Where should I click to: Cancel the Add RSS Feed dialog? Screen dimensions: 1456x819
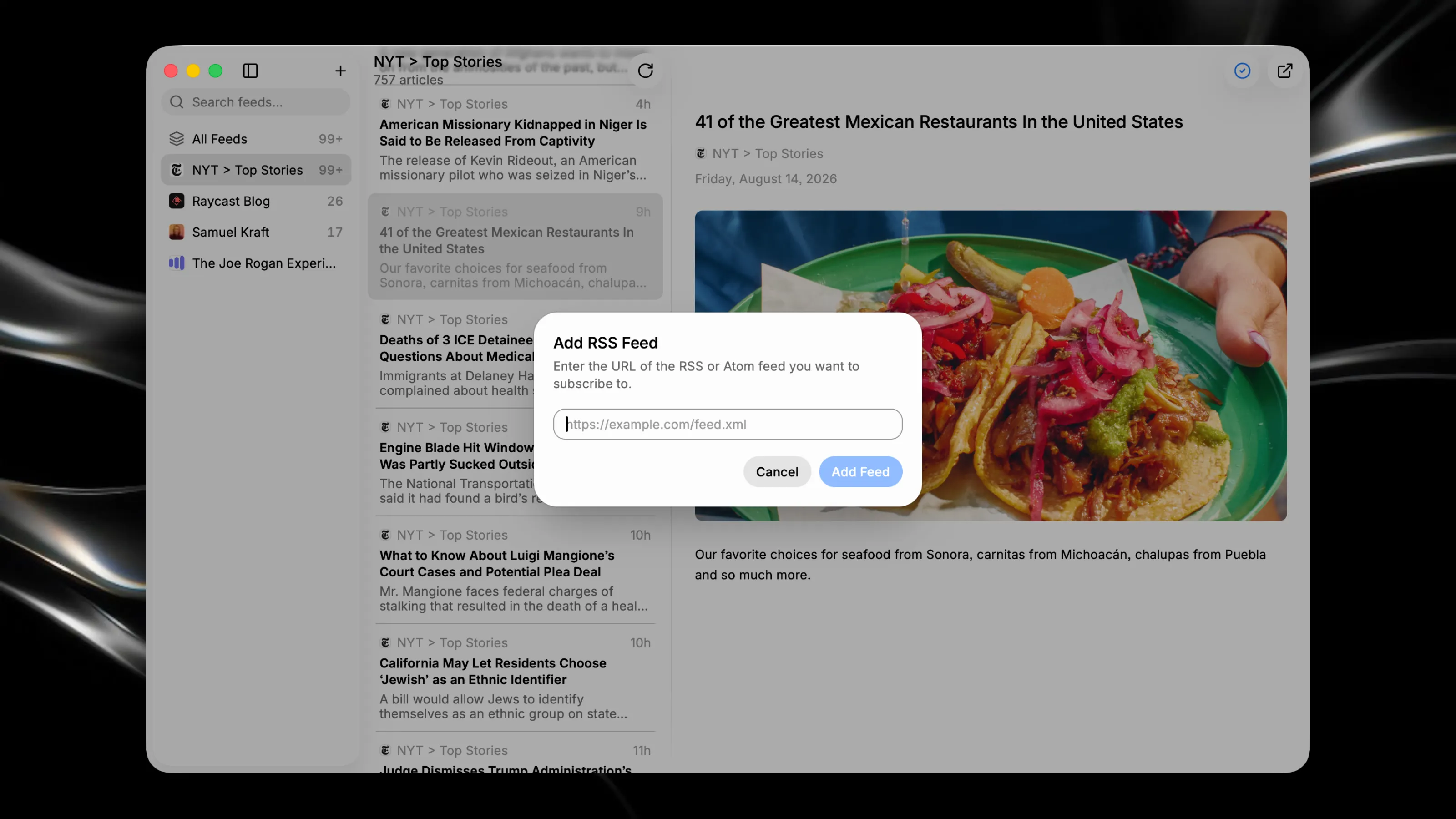[x=777, y=471]
